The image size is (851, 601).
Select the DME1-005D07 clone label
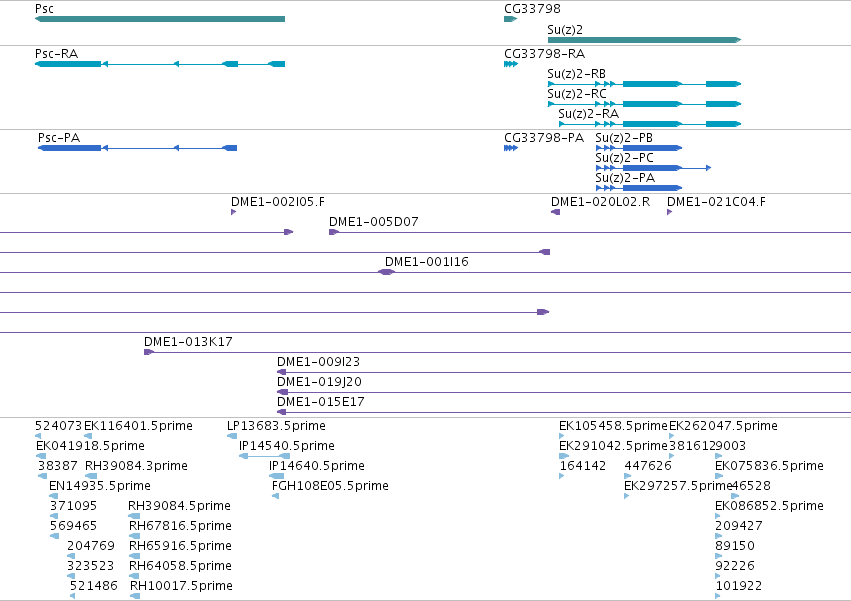(x=373, y=222)
